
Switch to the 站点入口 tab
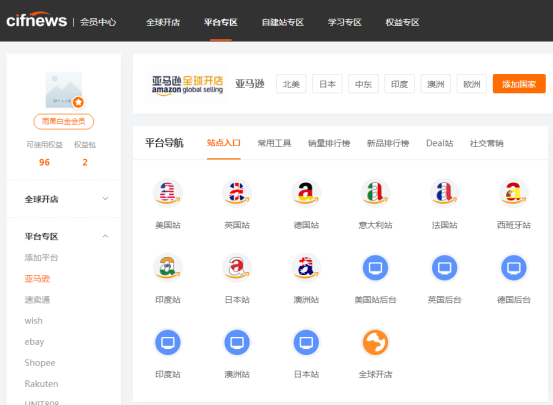click(224, 143)
